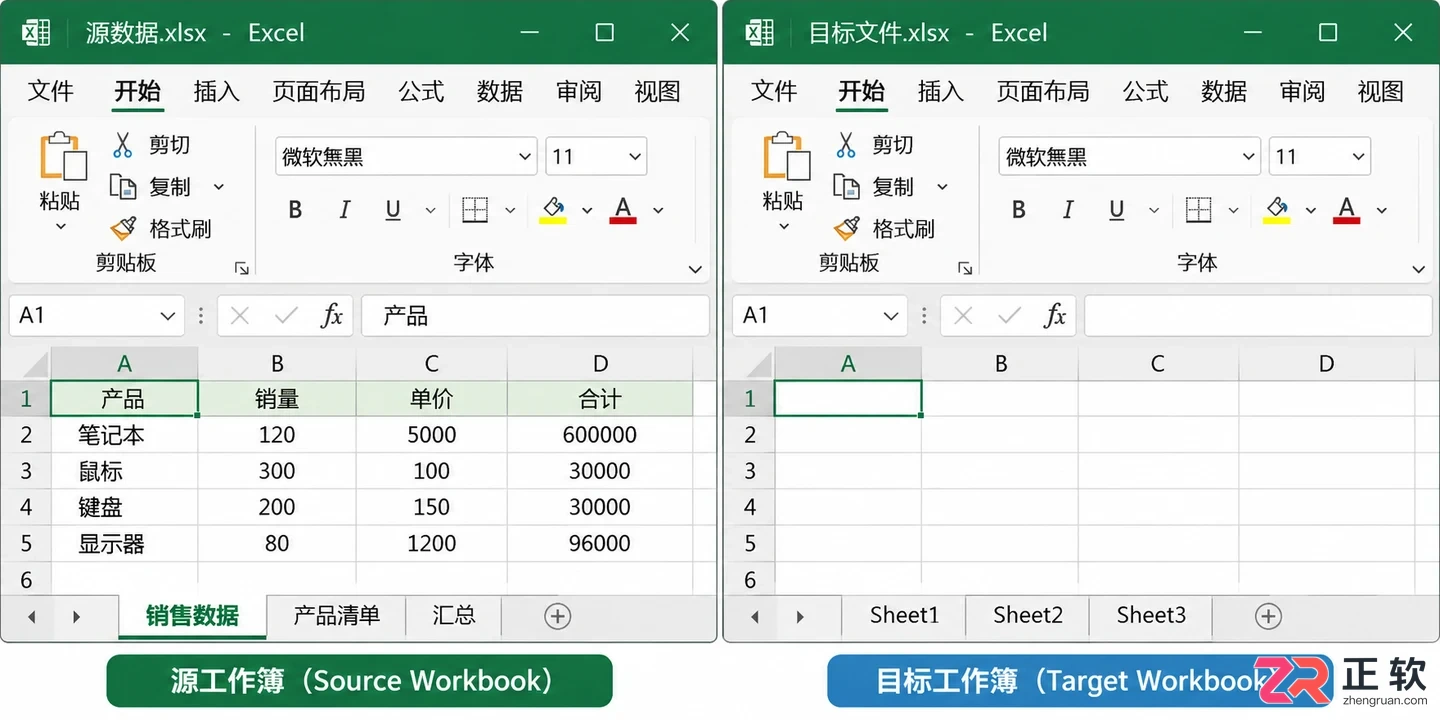Click Paste icon in source workbook window

tap(63, 157)
